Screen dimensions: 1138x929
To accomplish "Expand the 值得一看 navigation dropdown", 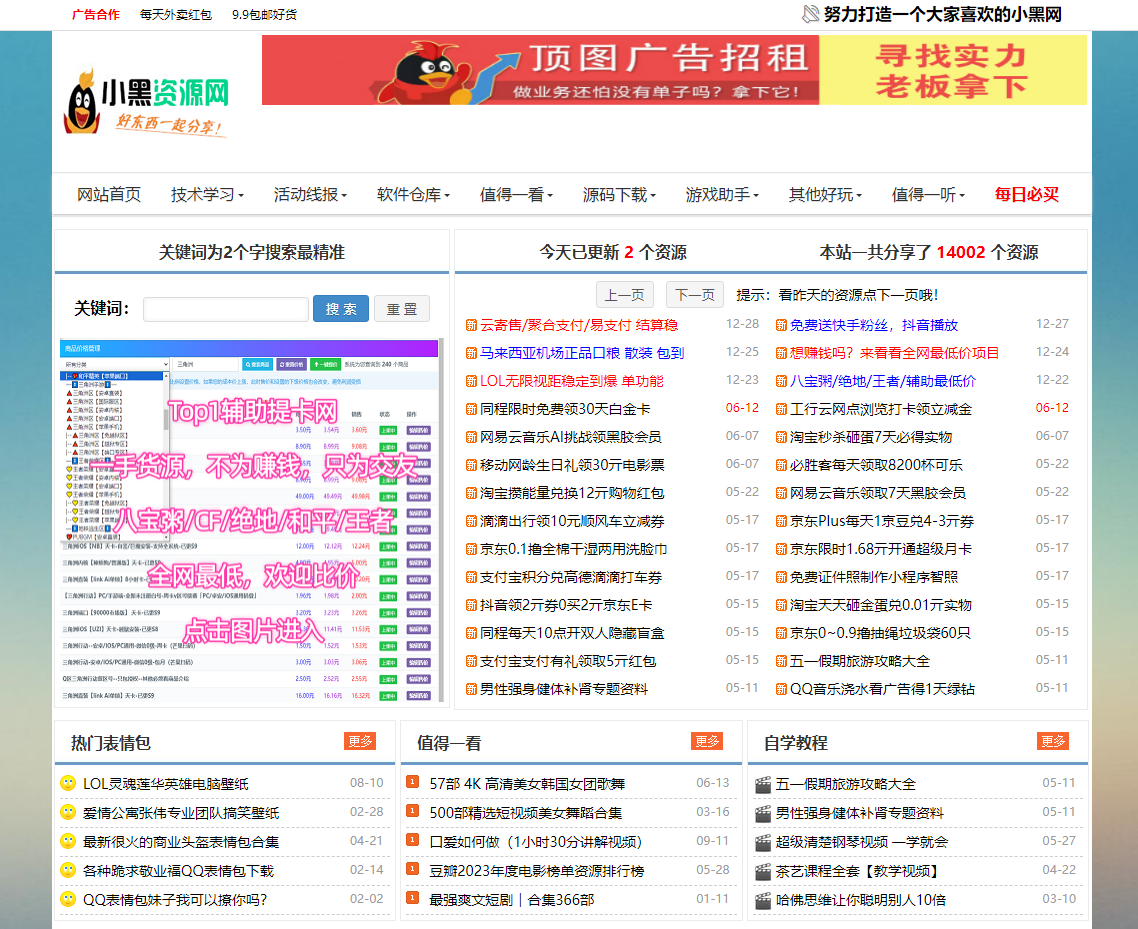I will pos(517,195).
